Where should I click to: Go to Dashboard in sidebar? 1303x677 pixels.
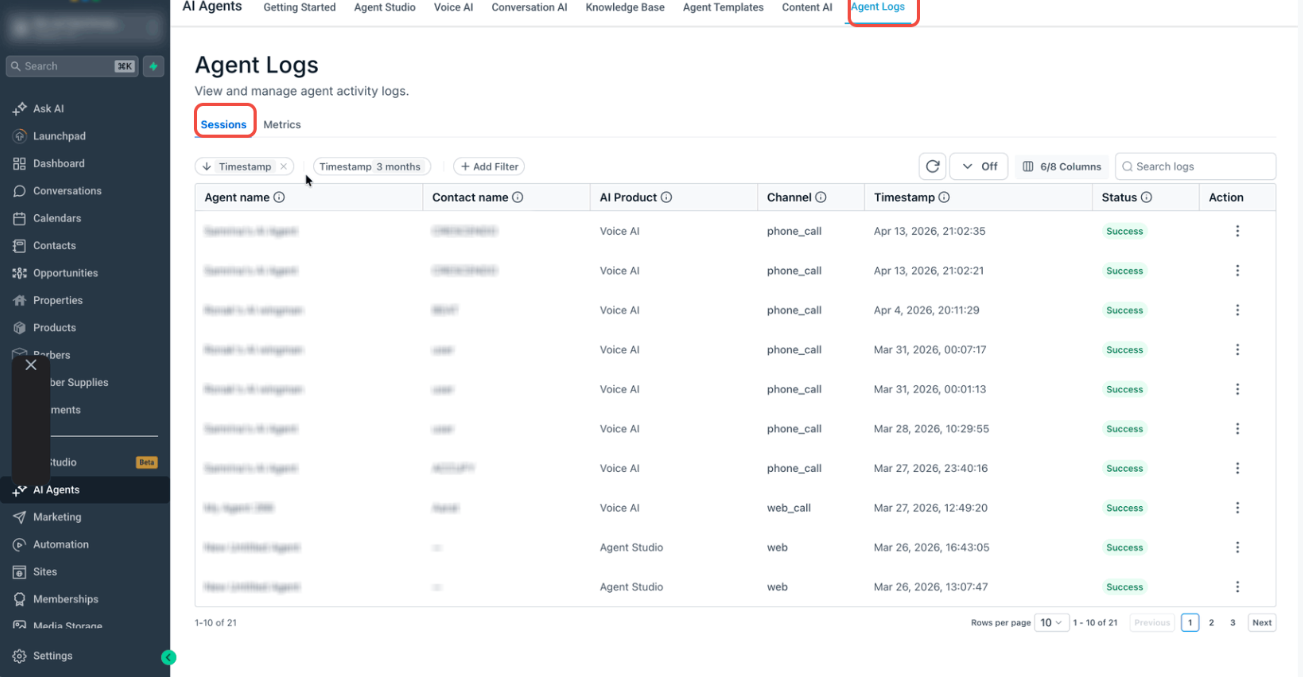pos(58,163)
